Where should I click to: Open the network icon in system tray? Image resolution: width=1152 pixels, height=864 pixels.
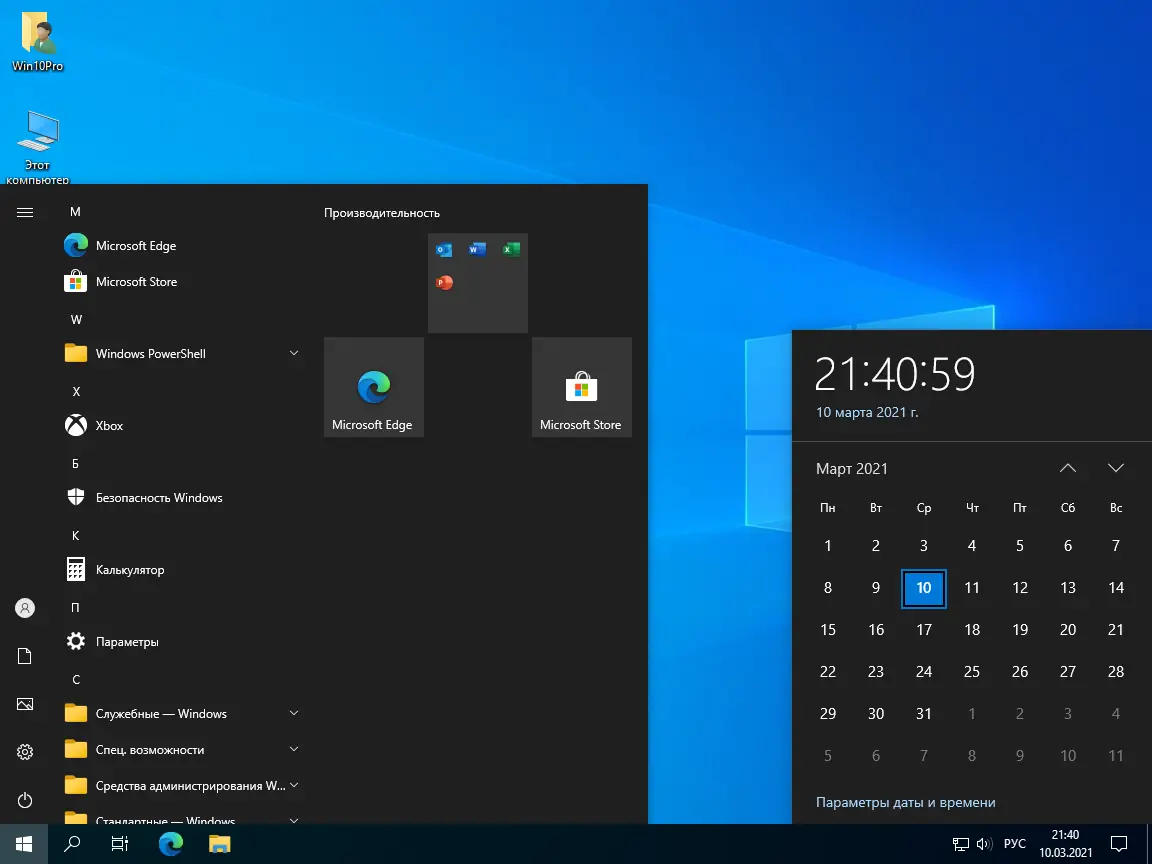point(962,843)
